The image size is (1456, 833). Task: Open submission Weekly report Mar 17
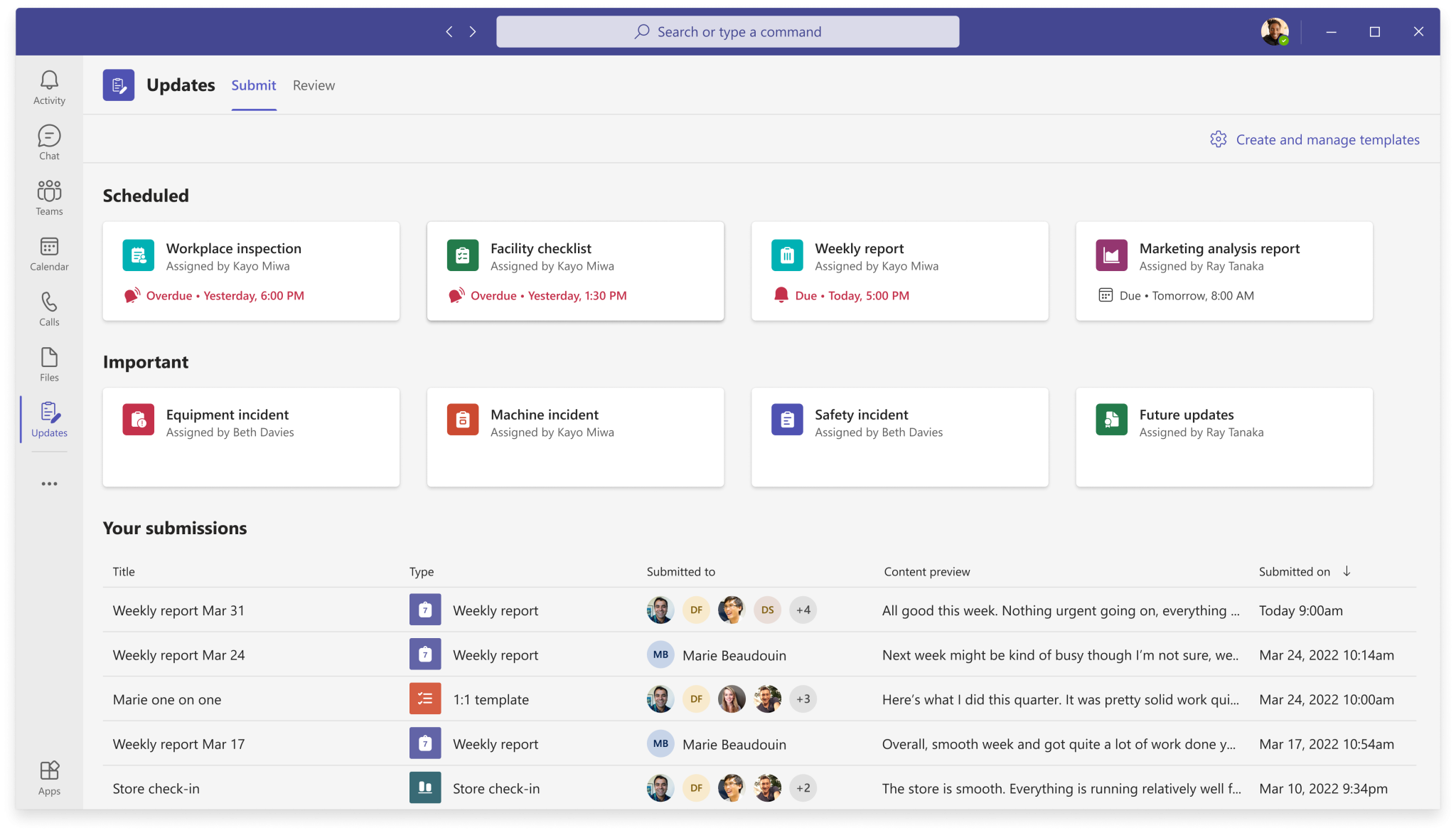[x=178, y=744]
